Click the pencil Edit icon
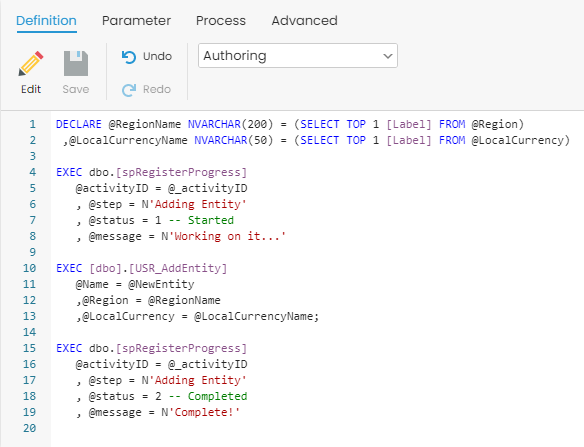584x447 pixels. [x=31, y=63]
